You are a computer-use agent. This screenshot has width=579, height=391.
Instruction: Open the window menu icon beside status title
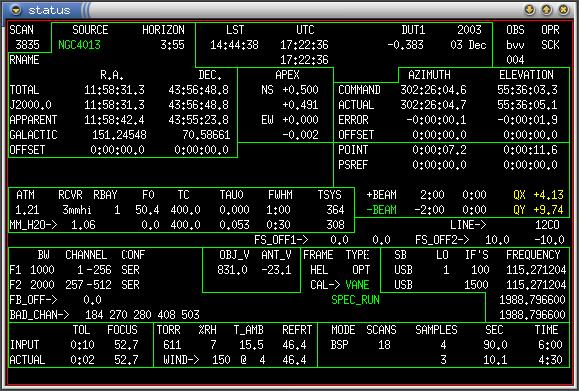tap(16, 10)
